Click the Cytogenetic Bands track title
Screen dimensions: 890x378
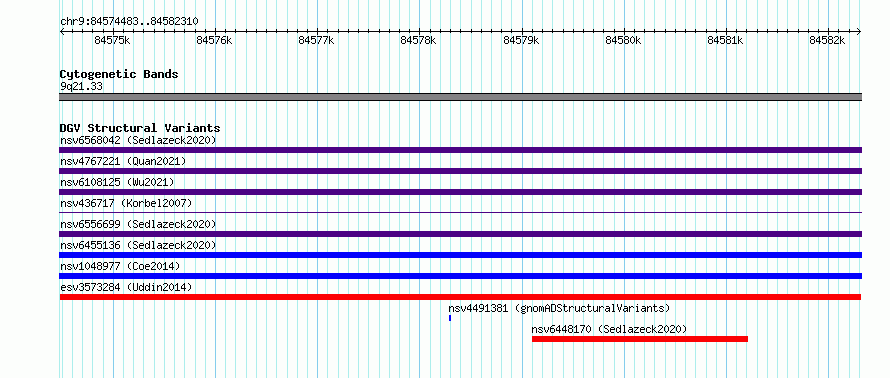[x=119, y=74]
